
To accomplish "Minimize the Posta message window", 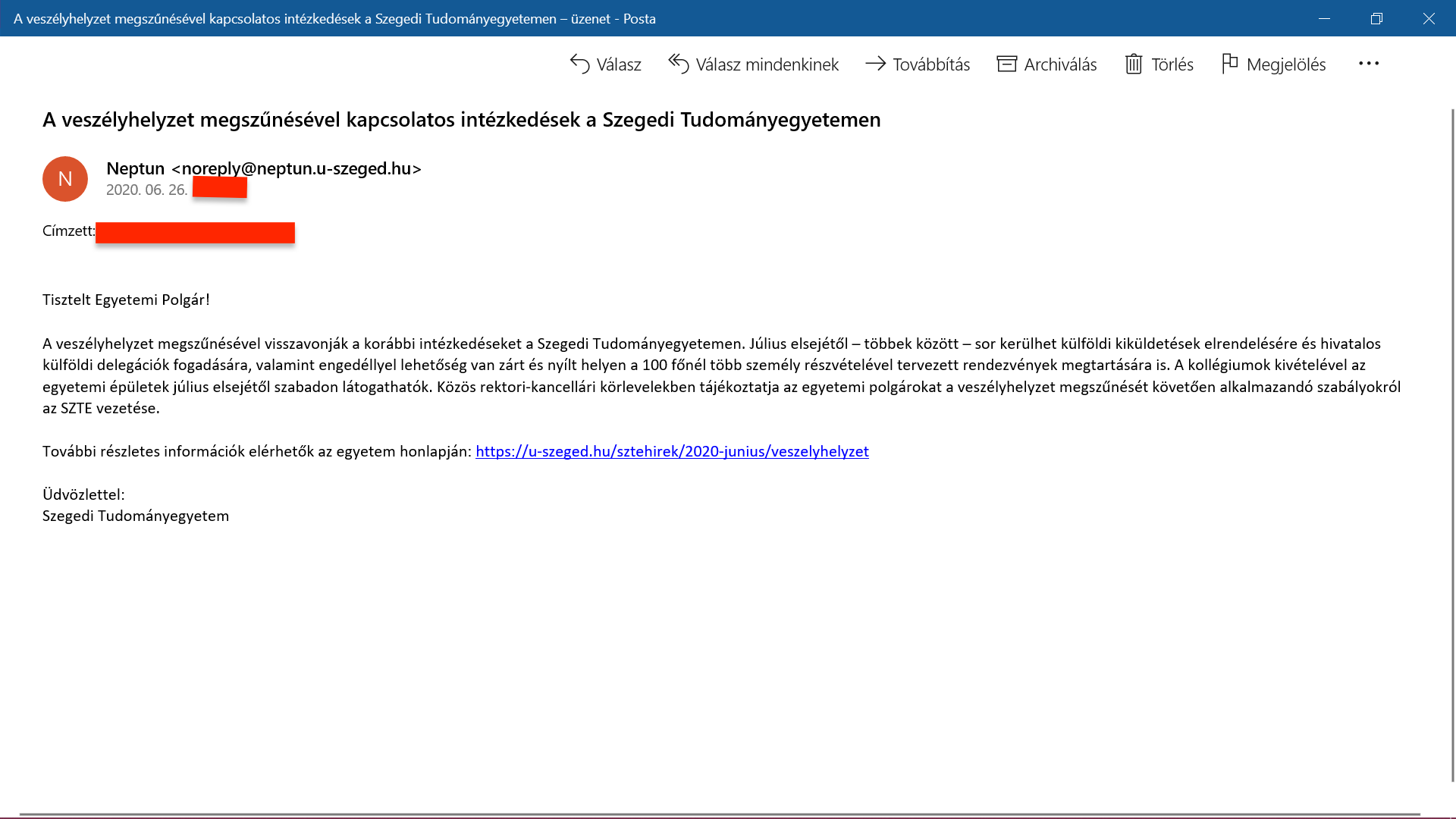I will click(x=1324, y=18).
